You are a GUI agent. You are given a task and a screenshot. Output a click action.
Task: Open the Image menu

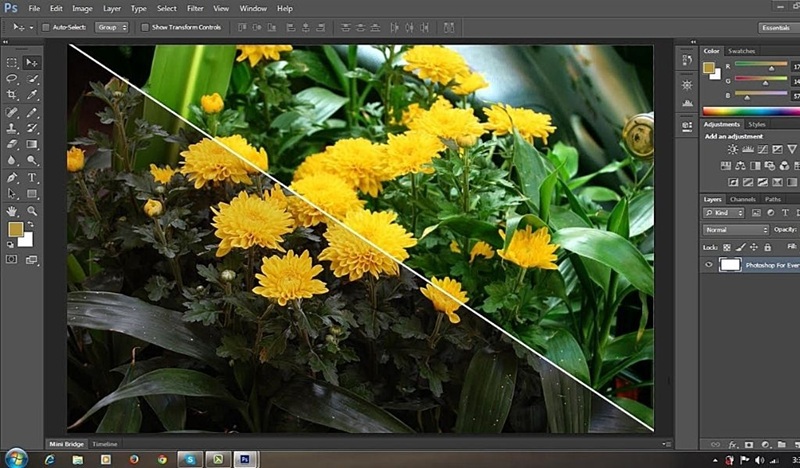point(82,9)
